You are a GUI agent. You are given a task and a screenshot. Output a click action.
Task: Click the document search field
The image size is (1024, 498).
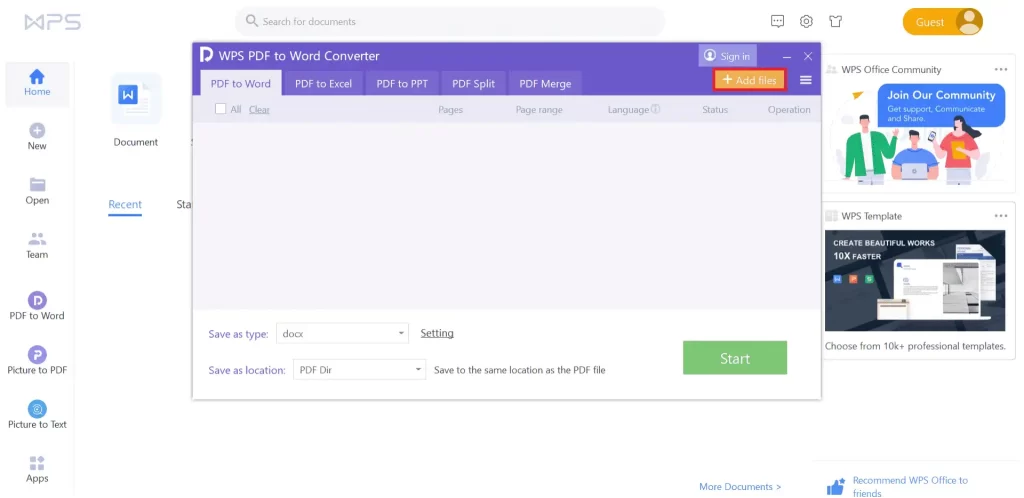[x=450, y=21]
